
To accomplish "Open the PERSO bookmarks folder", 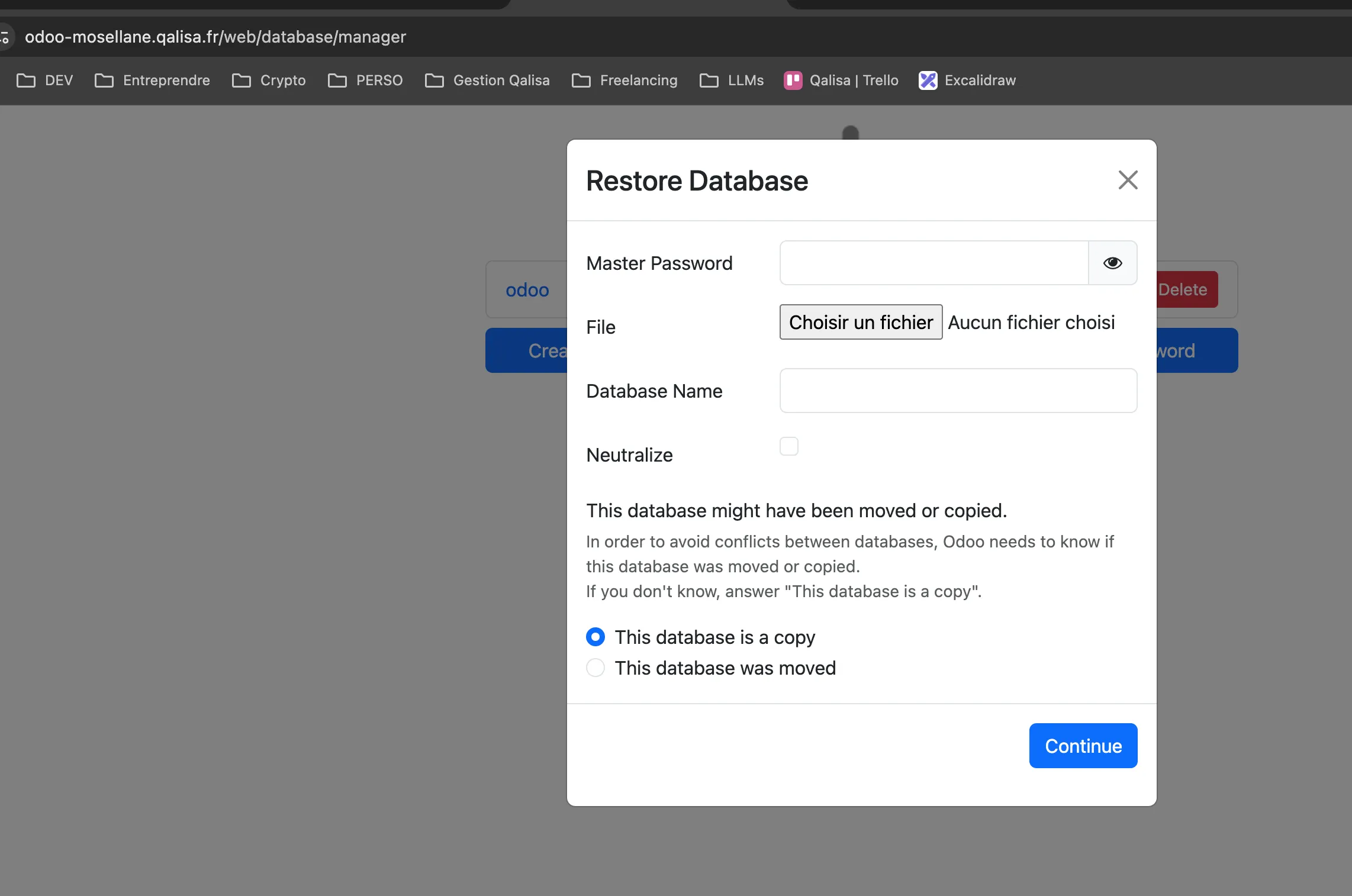I will tap(365, 80).
